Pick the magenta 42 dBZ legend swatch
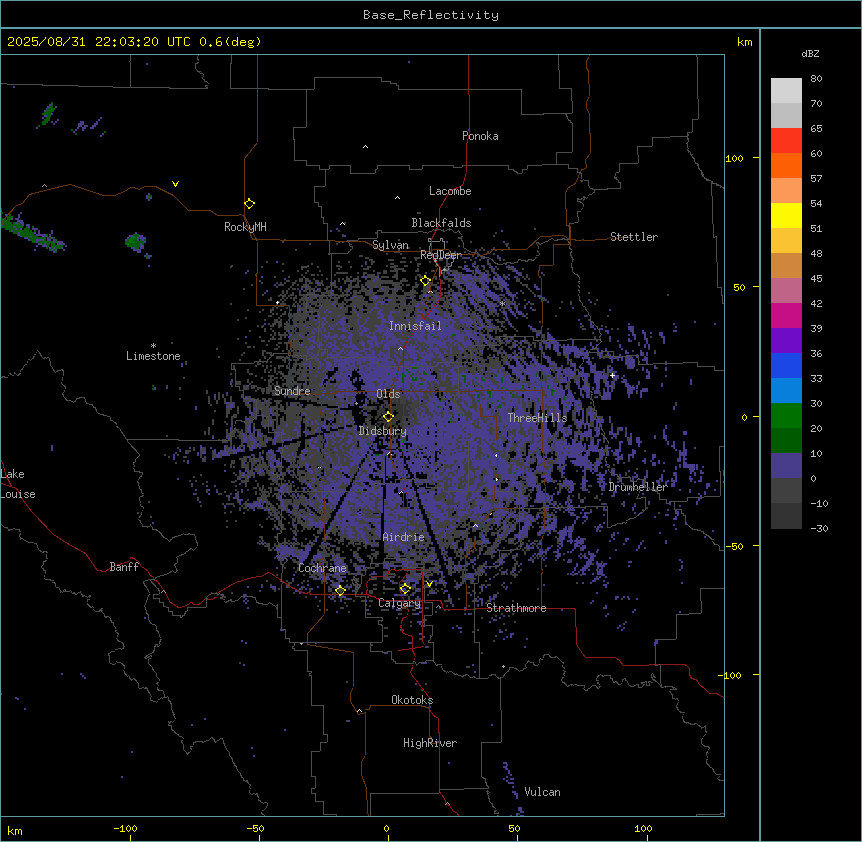862x842 pixels. [786, 315]
